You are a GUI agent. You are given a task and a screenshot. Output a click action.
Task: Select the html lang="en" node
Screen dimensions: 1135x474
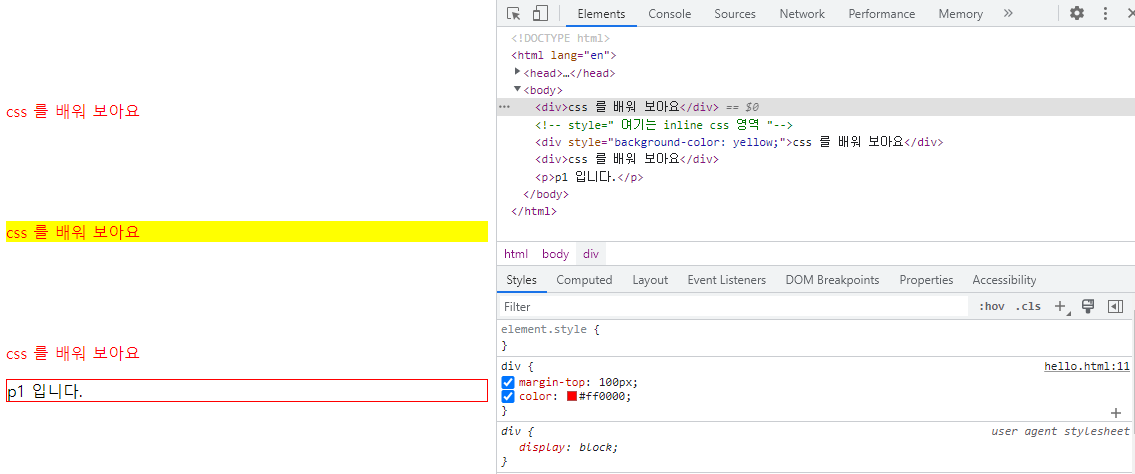563,55
